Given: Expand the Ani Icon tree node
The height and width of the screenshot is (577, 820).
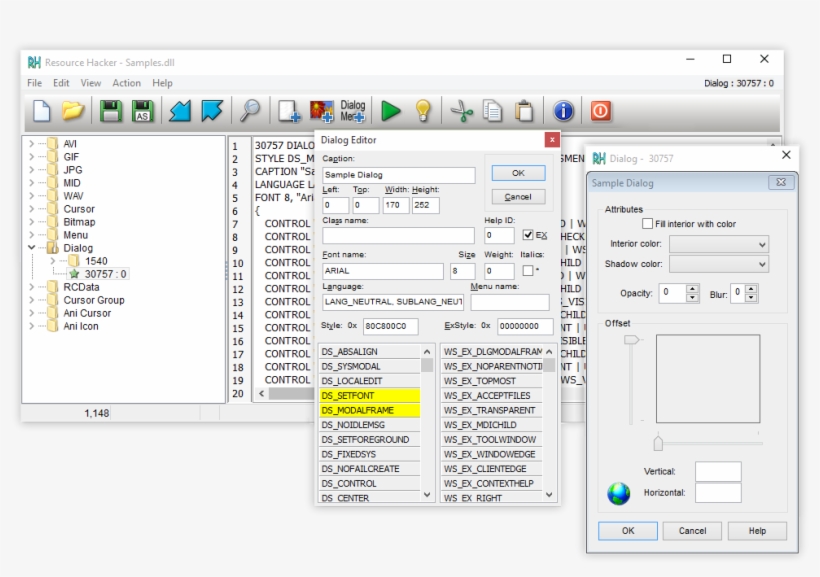Looking at the screenshot, I should (31, 326).
